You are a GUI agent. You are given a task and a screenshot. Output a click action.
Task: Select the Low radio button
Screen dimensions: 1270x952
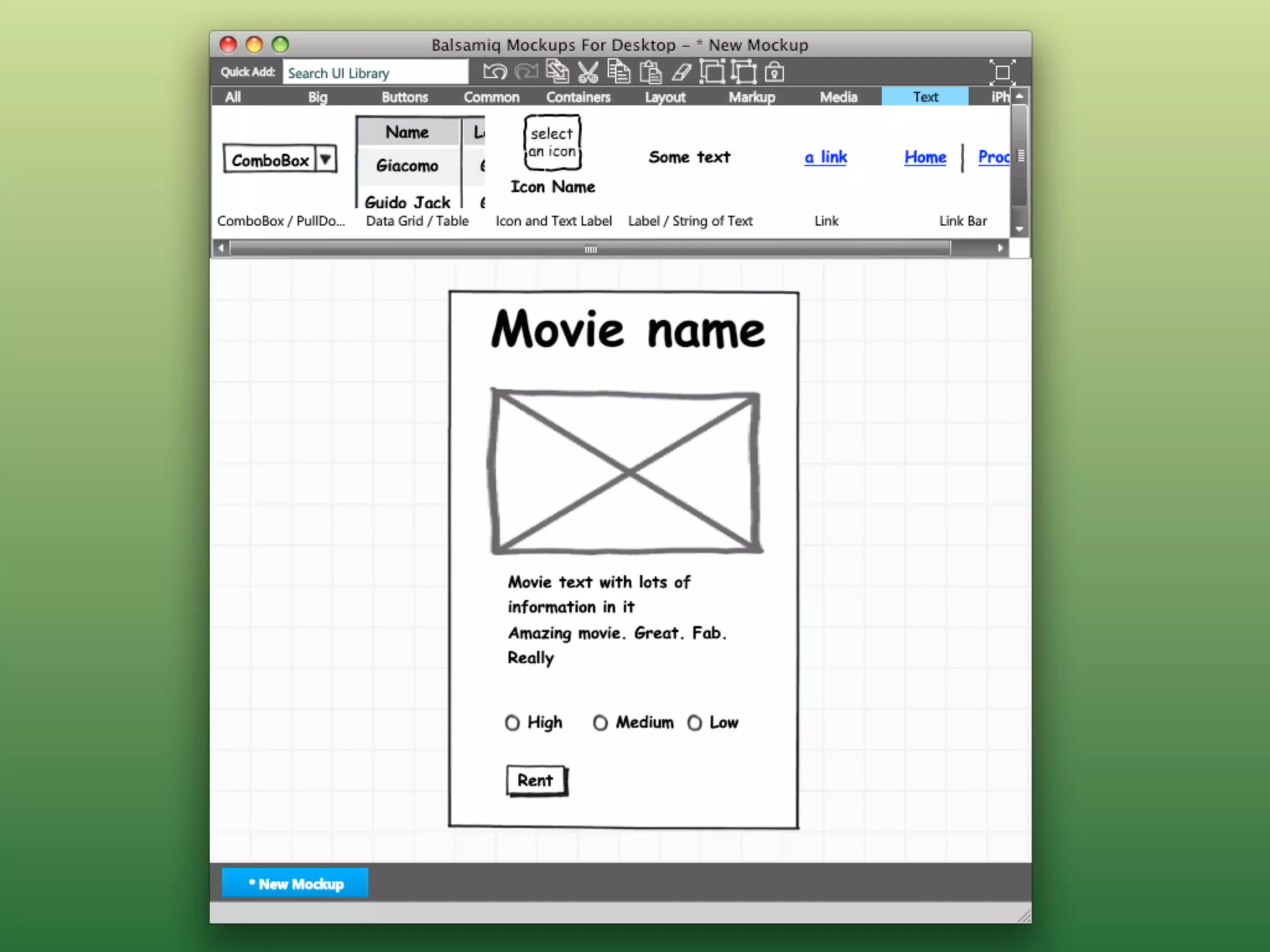[x=695, y=723]
